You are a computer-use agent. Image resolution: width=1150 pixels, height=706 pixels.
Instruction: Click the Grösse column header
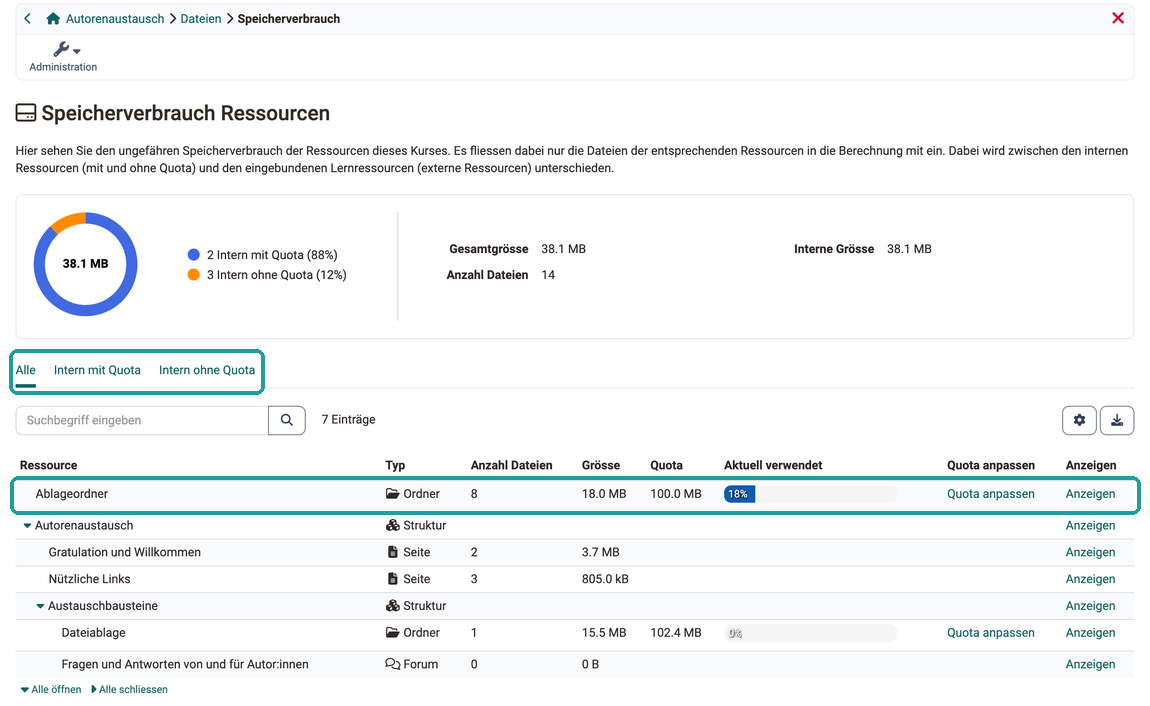601,465
